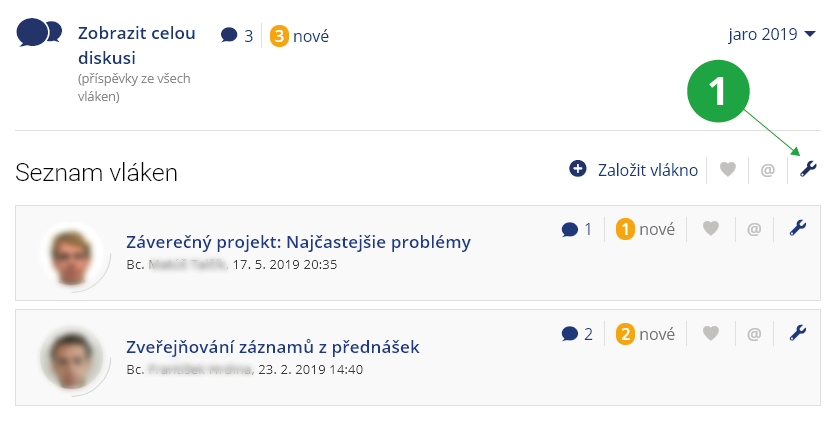Click the comment count icon for Záverečný projekt
Screen dimensions: 832x435
tap(570, 230)
